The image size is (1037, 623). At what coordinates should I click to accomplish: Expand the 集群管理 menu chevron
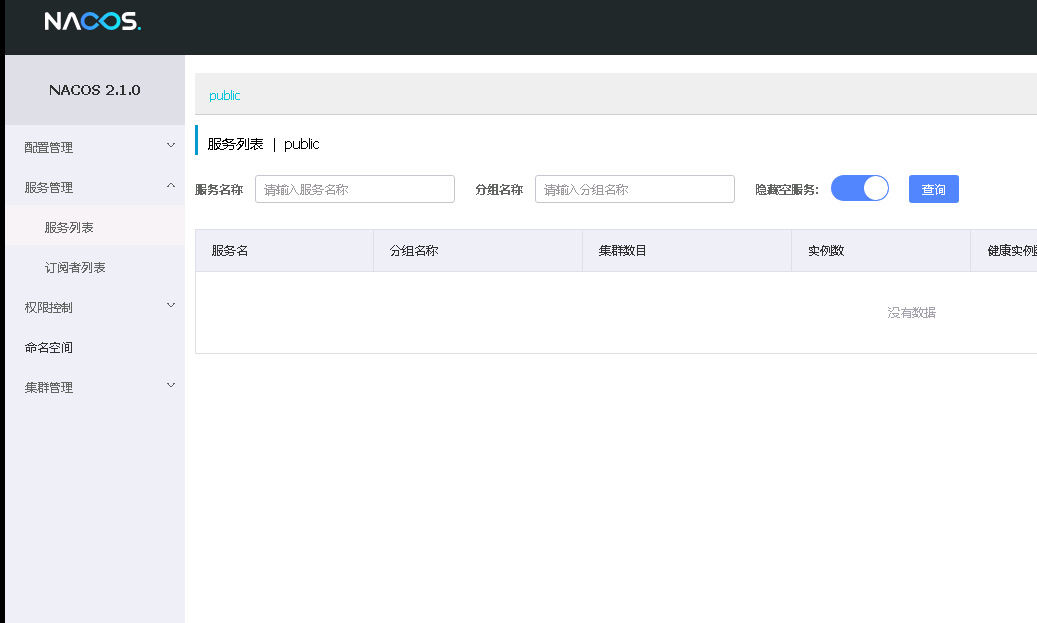point(171,385)
